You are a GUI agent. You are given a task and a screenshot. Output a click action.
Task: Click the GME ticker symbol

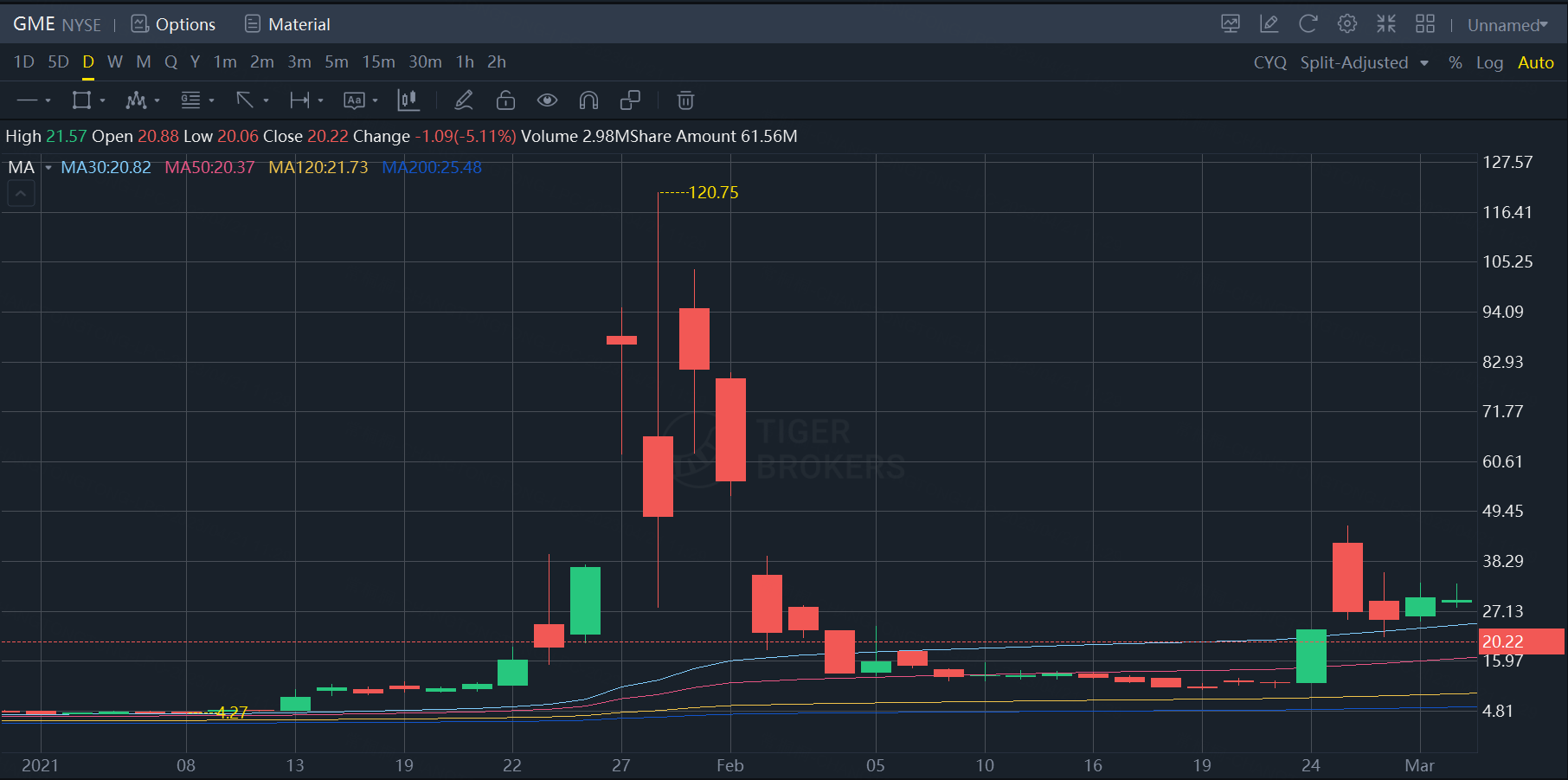tap(34, 24)
